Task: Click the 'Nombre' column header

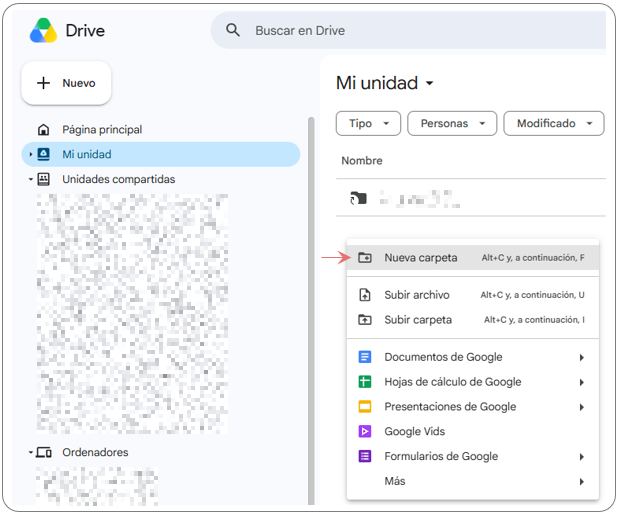Action: (362, 161)
